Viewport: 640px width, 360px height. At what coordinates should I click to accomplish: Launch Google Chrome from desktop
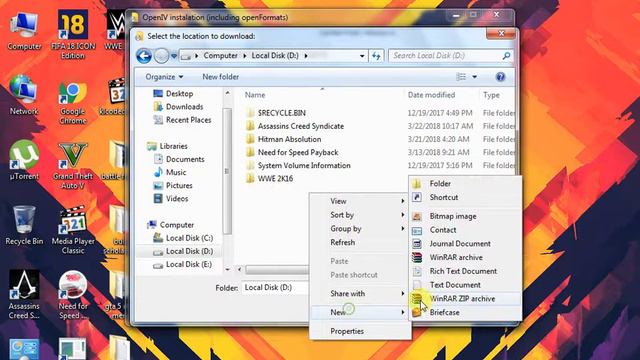tap(73, 103)
